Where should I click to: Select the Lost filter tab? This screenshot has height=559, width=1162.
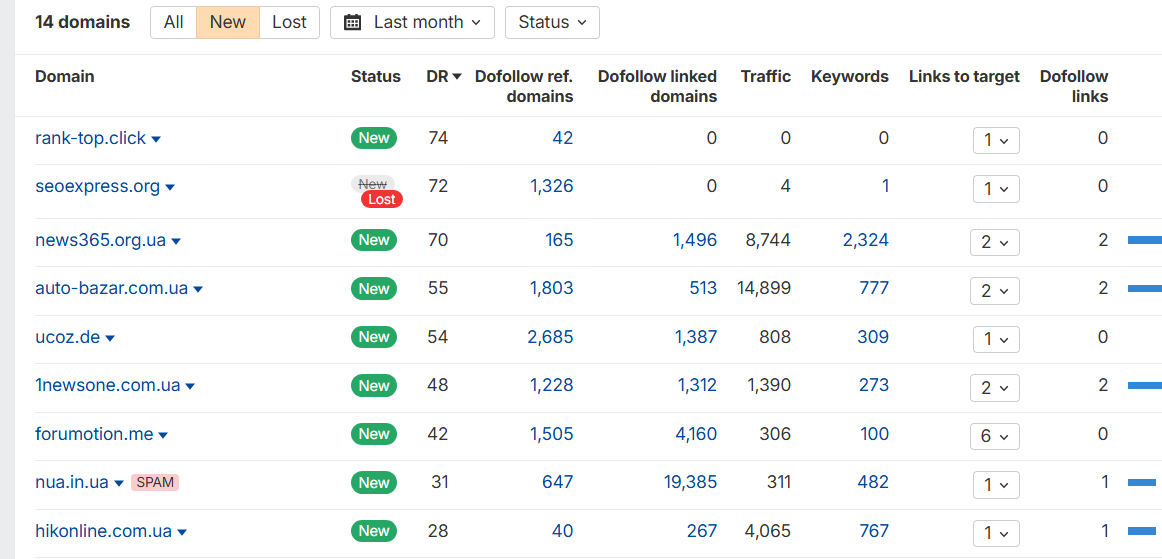tap(289, 22)
